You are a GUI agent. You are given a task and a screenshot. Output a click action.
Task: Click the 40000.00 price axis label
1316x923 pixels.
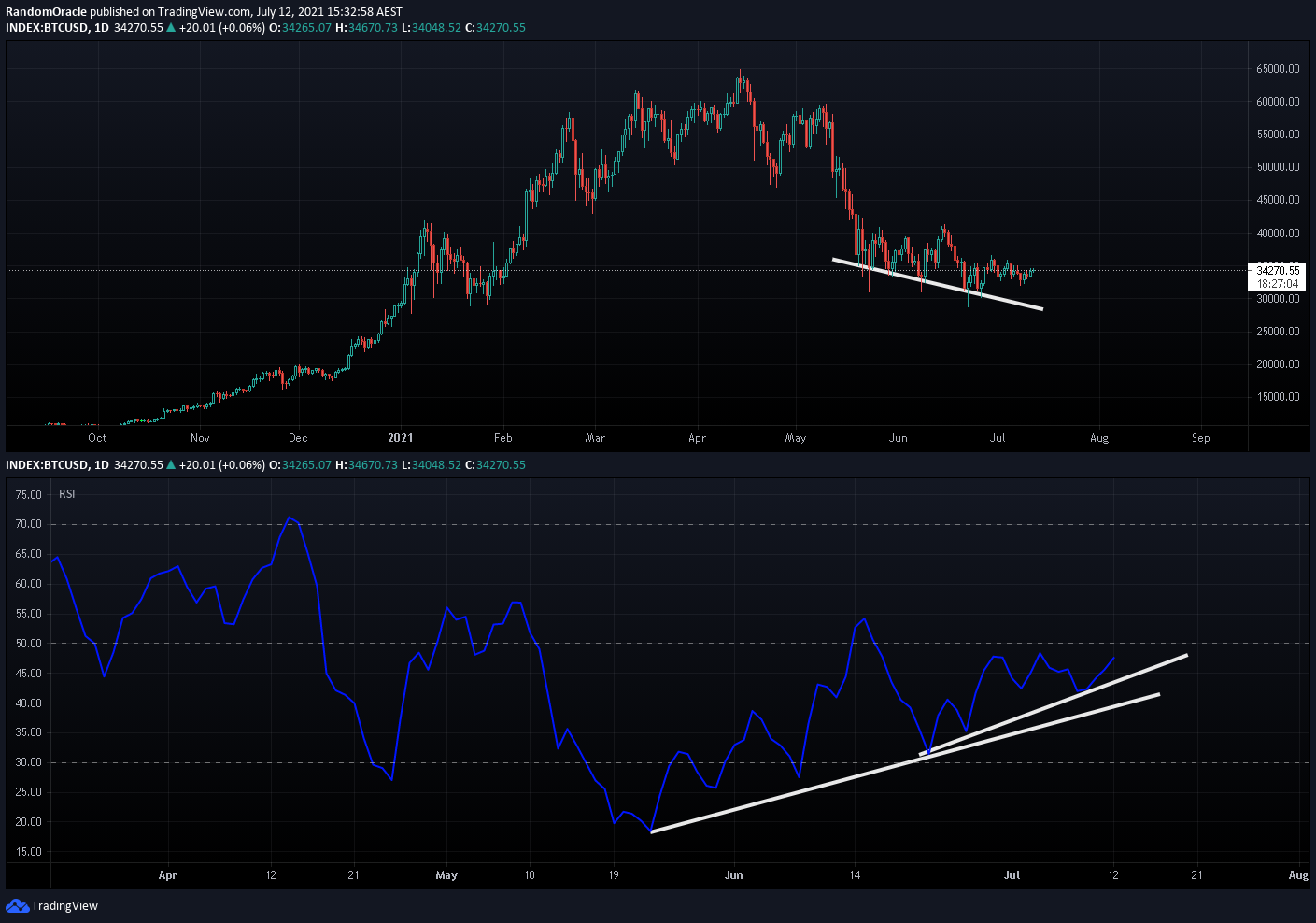pyautogui.click(x=1278, y=234)
